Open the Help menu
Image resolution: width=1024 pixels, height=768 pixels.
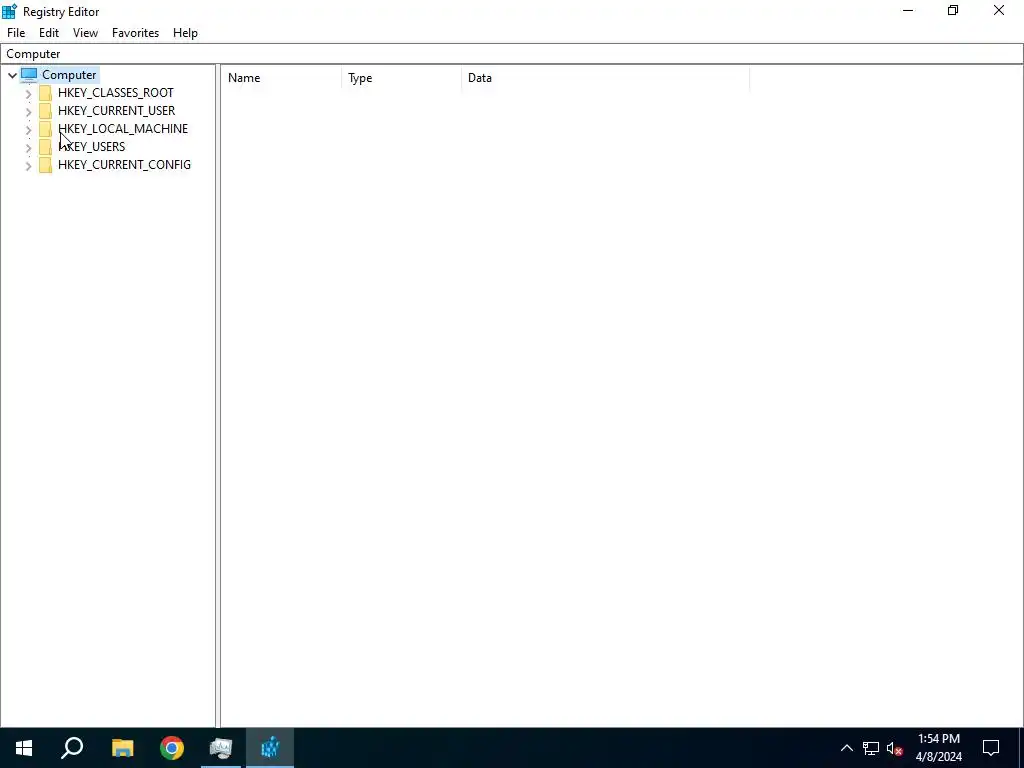coord(185,33)
